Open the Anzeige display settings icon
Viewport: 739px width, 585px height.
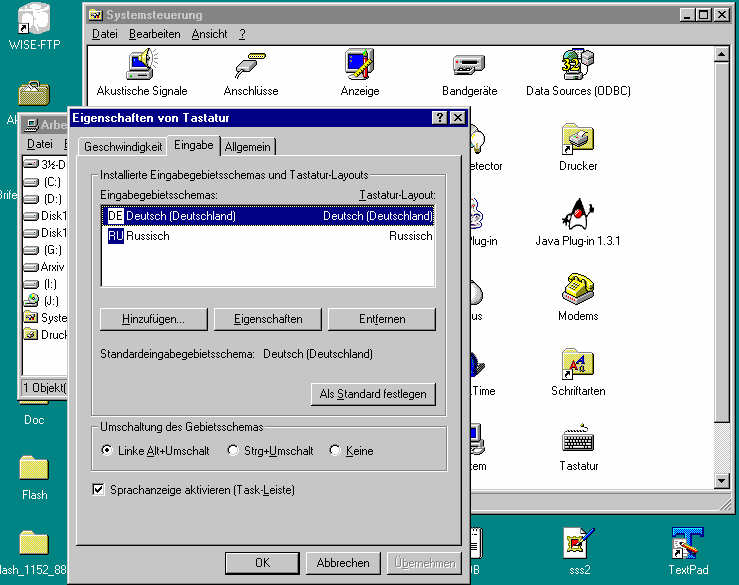[x=359, y=66]
